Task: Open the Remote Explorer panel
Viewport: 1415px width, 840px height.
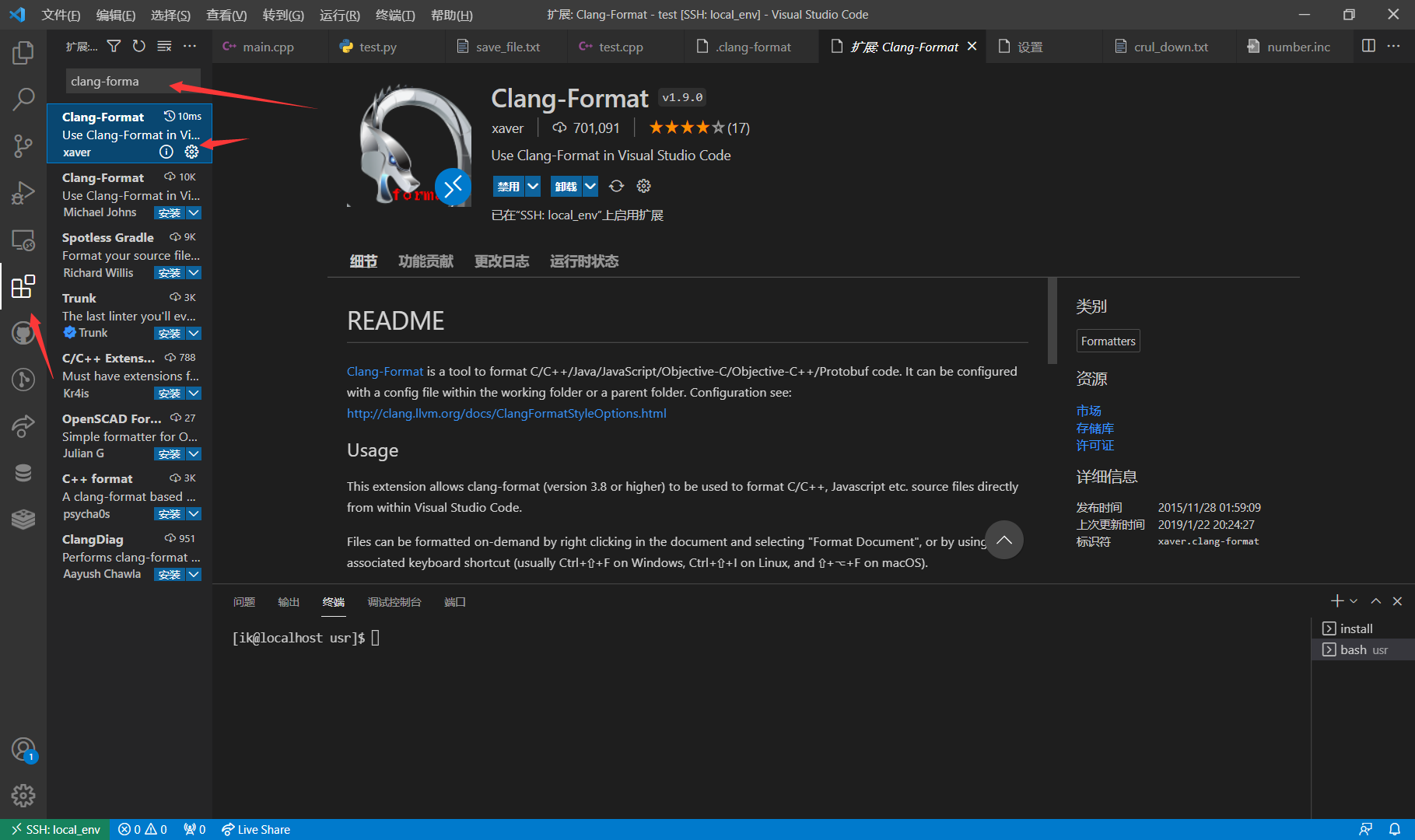Action: [x=23, y=241]
